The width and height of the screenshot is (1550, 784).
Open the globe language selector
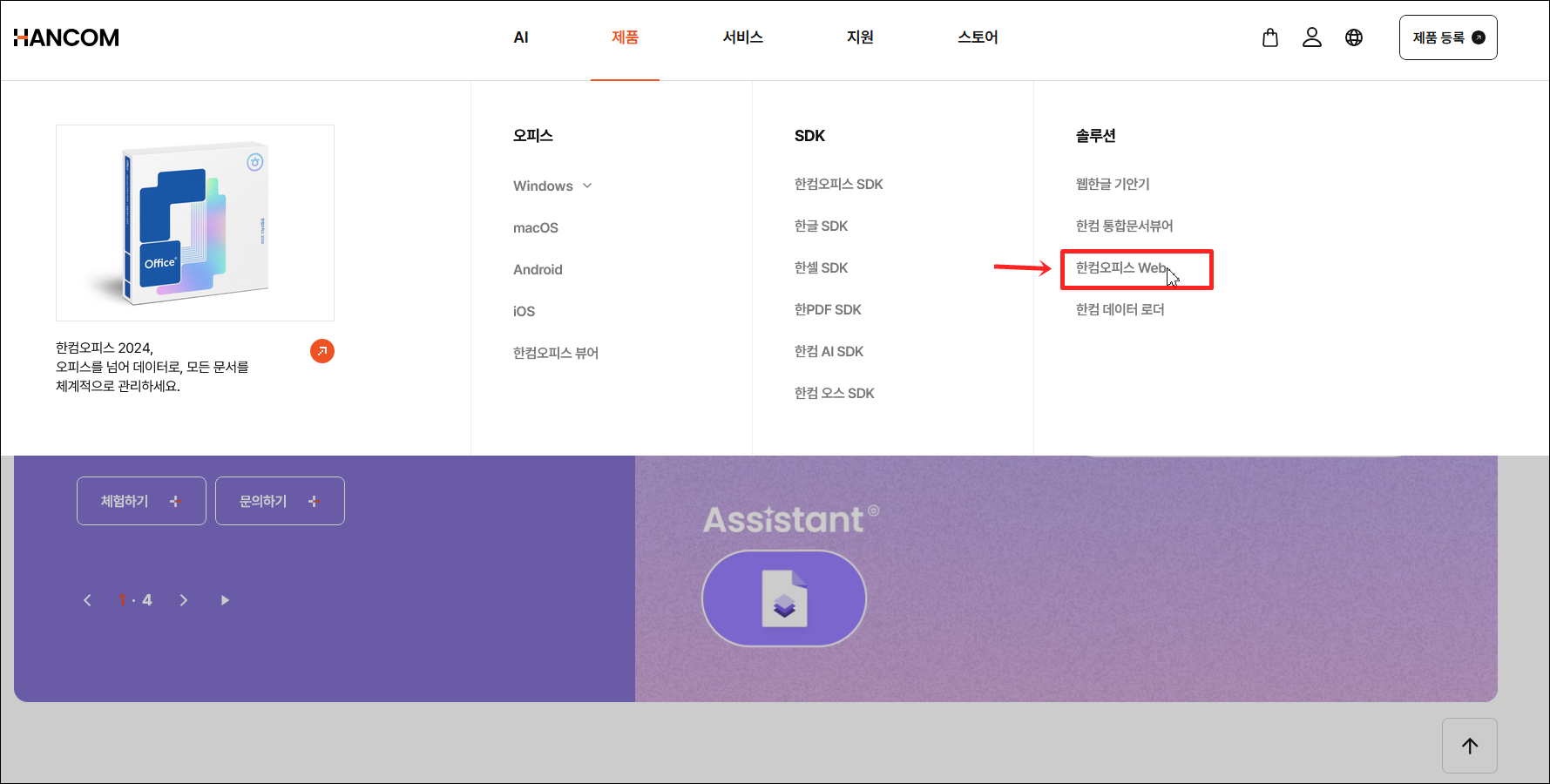1354,37
